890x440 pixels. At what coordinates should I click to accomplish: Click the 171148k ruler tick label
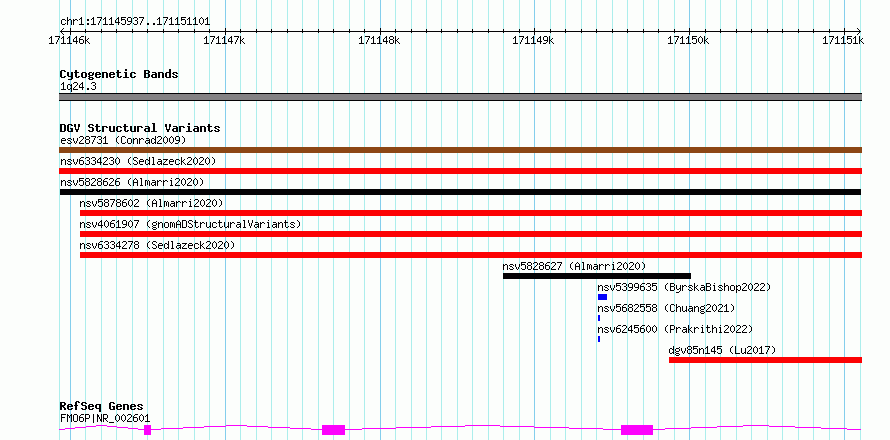tap(379, 40)
